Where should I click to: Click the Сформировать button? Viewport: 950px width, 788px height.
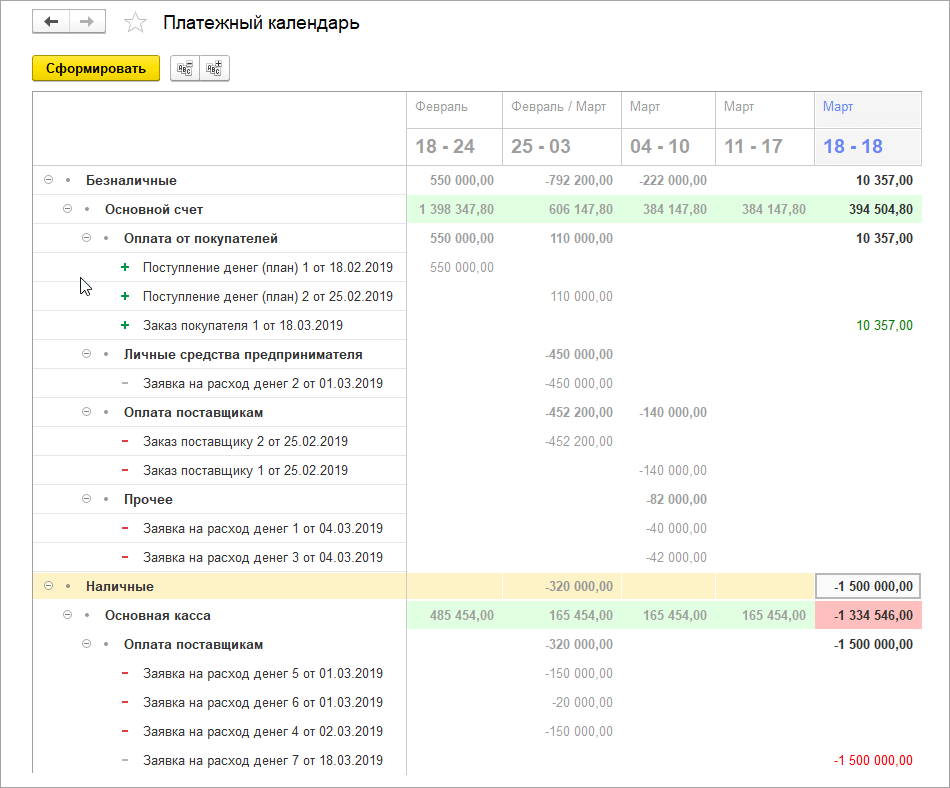coord(96,68)
